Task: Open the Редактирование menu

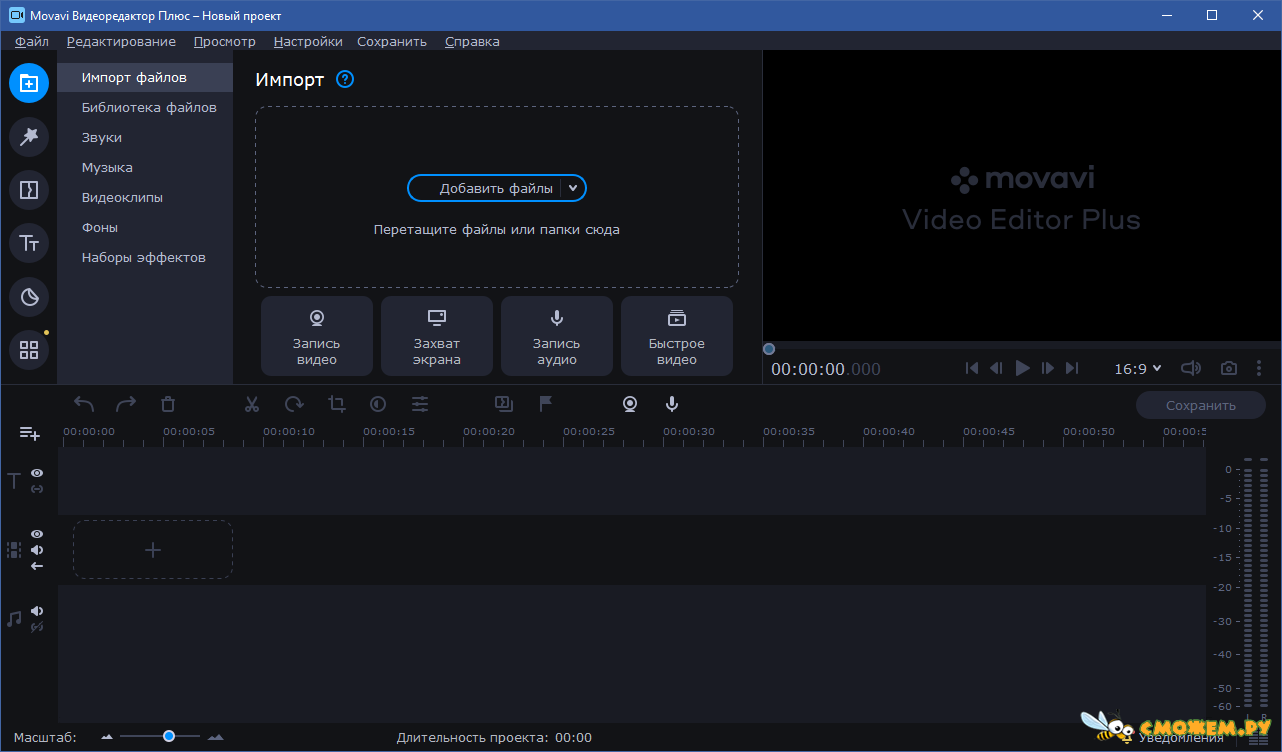Action: [x=121, y=41]
